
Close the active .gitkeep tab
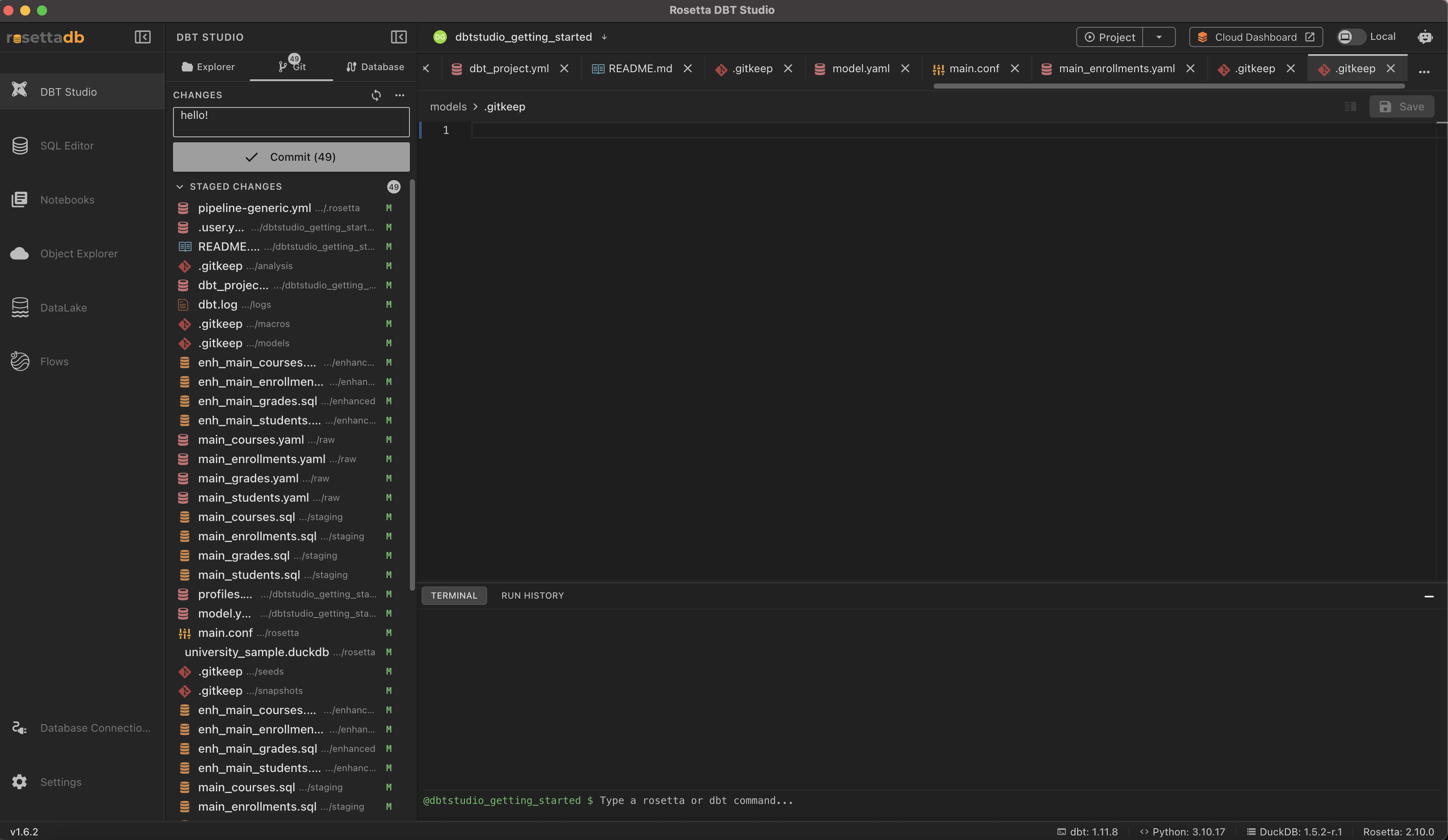[x=1390, y=68]
